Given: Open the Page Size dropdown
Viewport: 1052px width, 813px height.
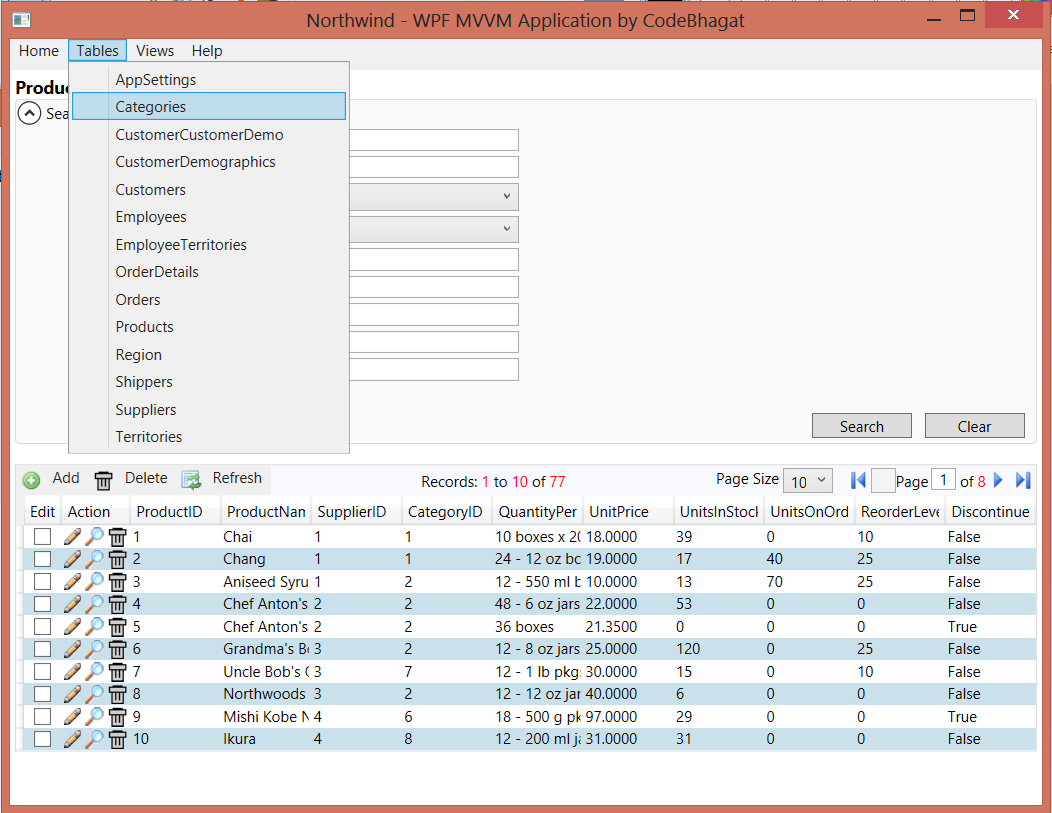Looking at the screenshot, I should coord(807,481).
